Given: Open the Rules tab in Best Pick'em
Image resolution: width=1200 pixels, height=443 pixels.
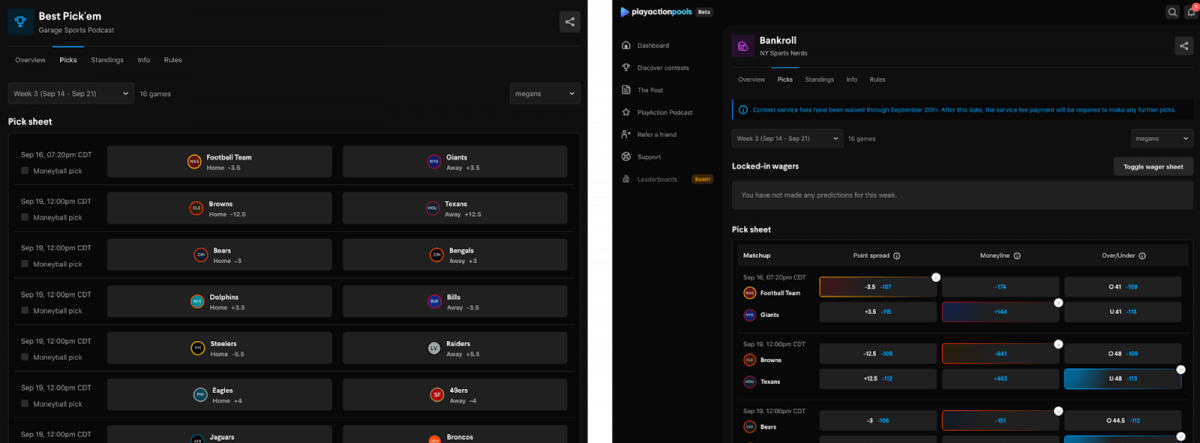Looking at the screenshot, I should click(173, 60).
